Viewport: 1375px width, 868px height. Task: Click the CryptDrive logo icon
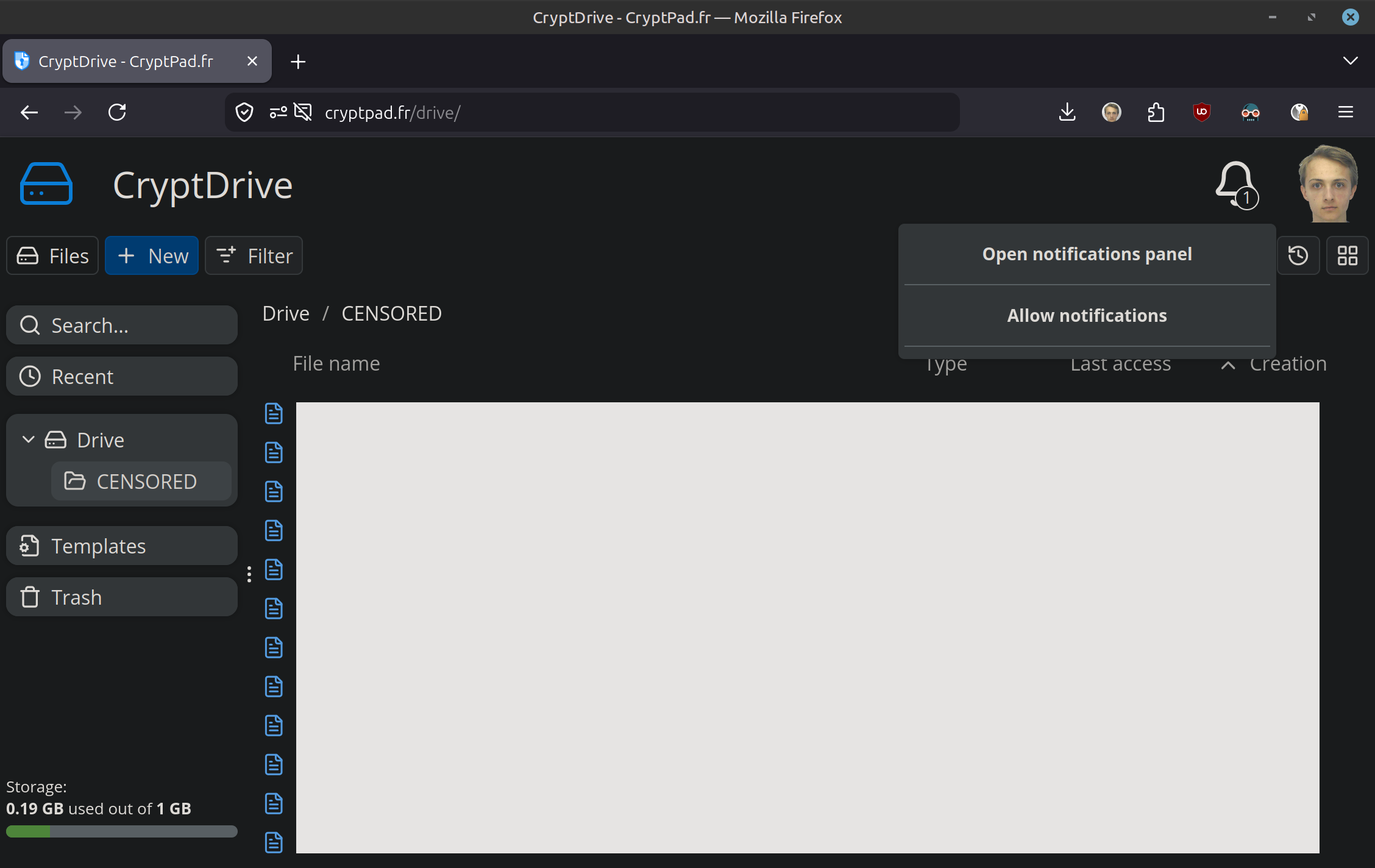pos(46,184)
